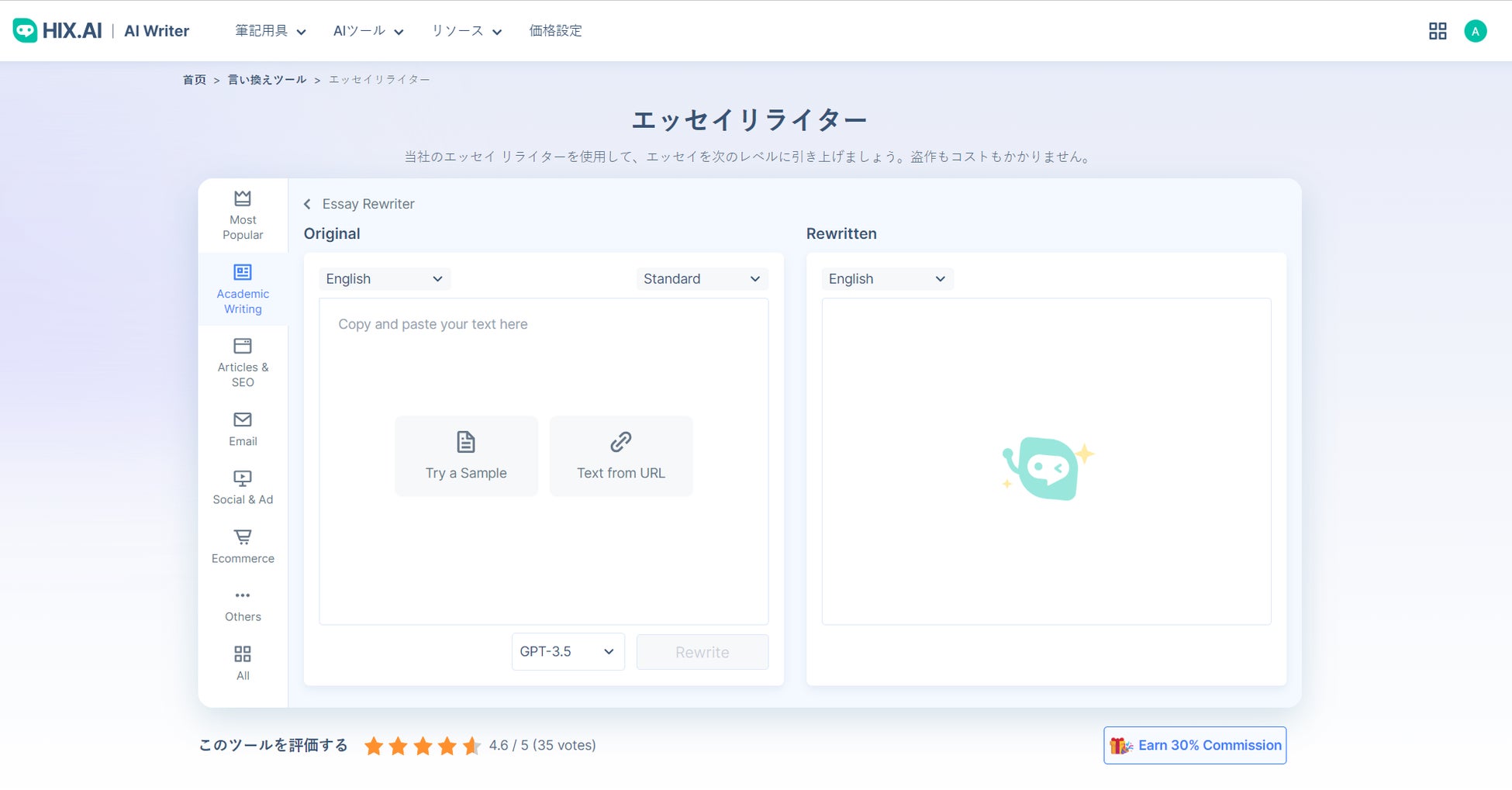Click the Try a Sample document icon

[466, 442]
